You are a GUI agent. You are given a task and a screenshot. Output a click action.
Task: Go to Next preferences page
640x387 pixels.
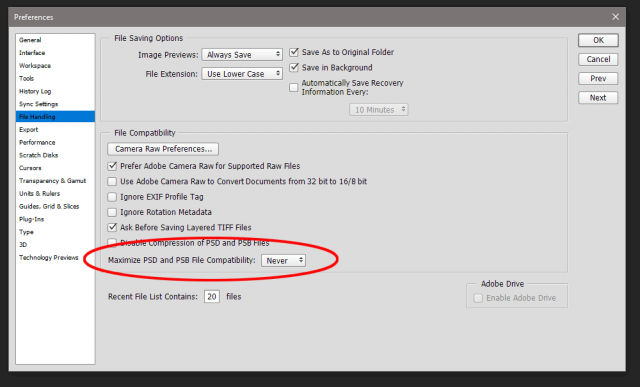[598, 98]
